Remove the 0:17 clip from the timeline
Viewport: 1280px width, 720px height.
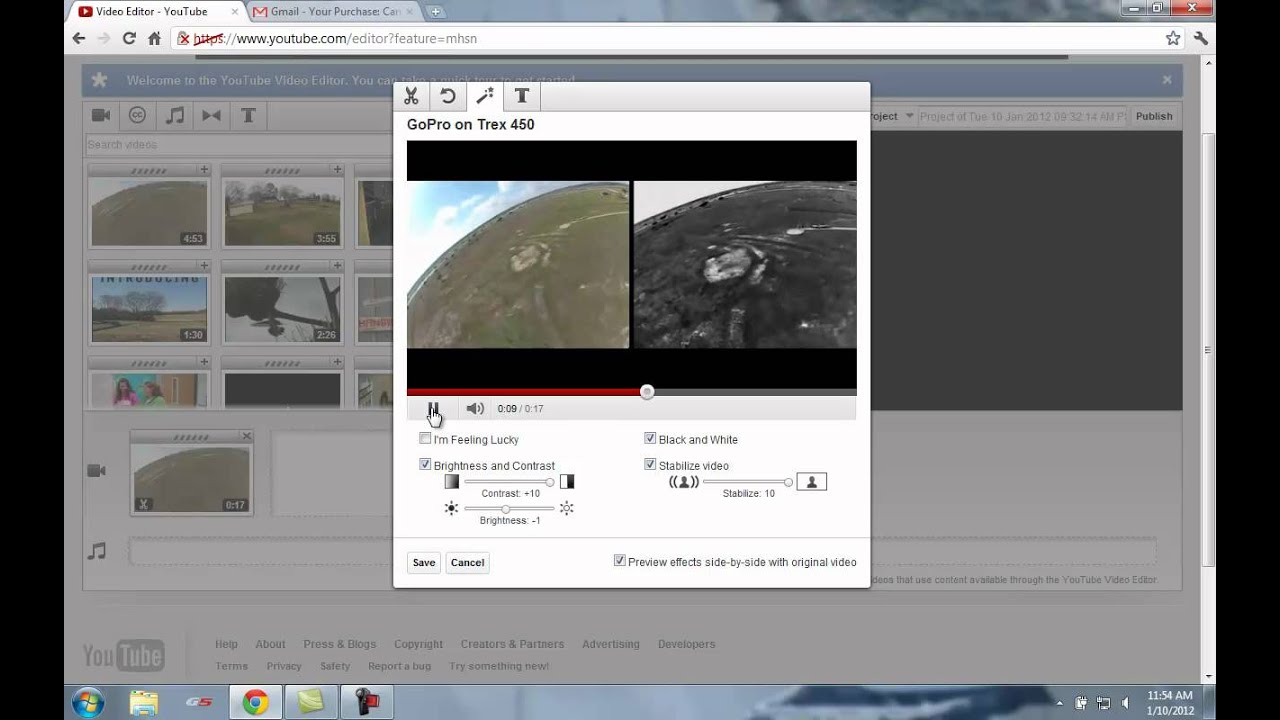[246, 436]
